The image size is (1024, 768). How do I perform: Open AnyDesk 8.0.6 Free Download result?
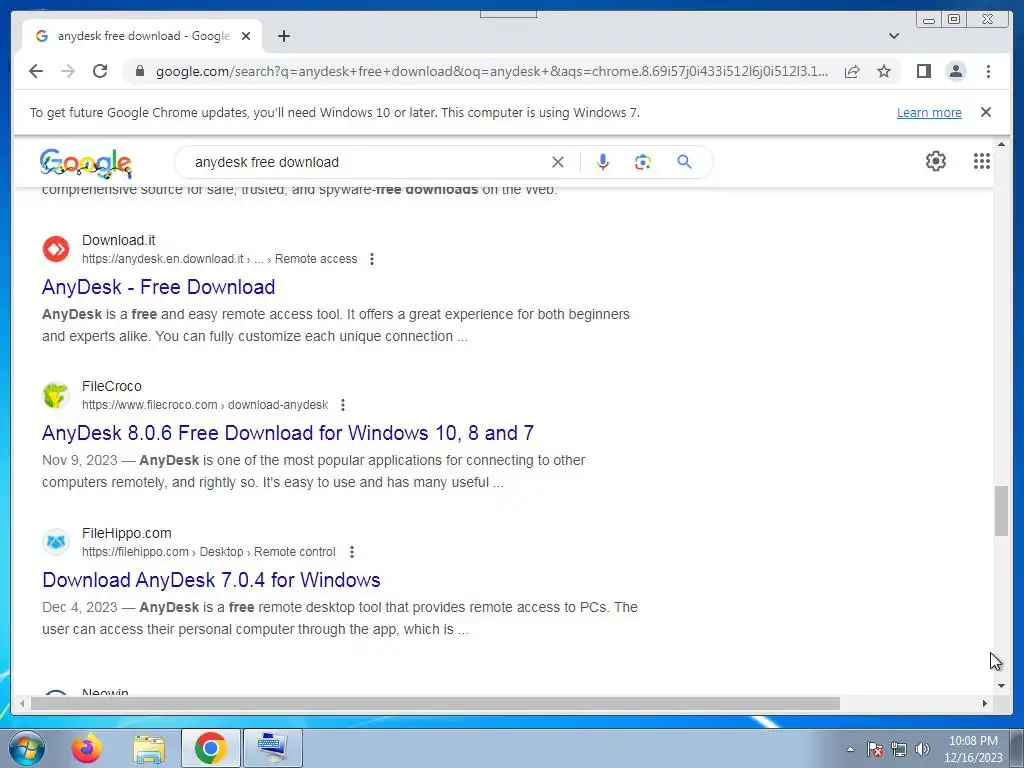(288, 433)
